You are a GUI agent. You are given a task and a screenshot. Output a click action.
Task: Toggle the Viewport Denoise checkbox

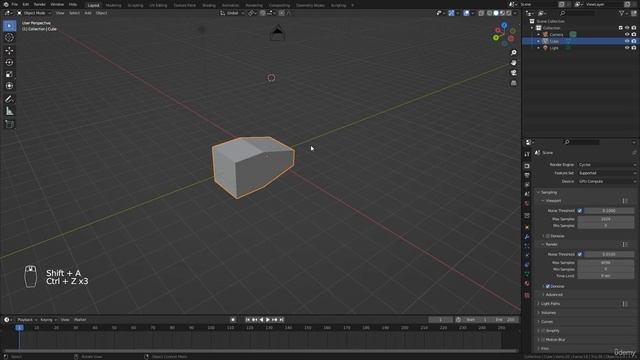pyautogui.click(x=548, y=236)
